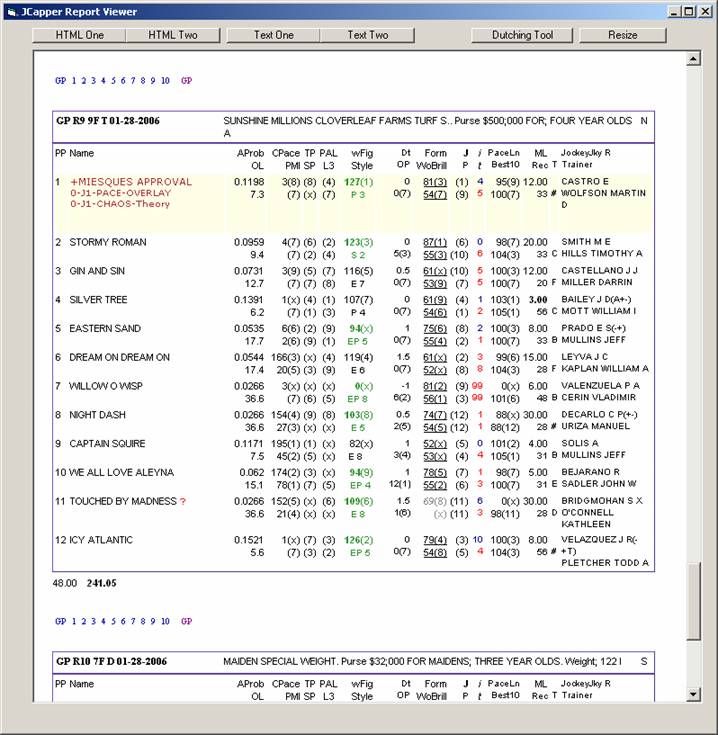718x735 pixels.
Task: Click the scrollbar down arrow
Action: 693,694
